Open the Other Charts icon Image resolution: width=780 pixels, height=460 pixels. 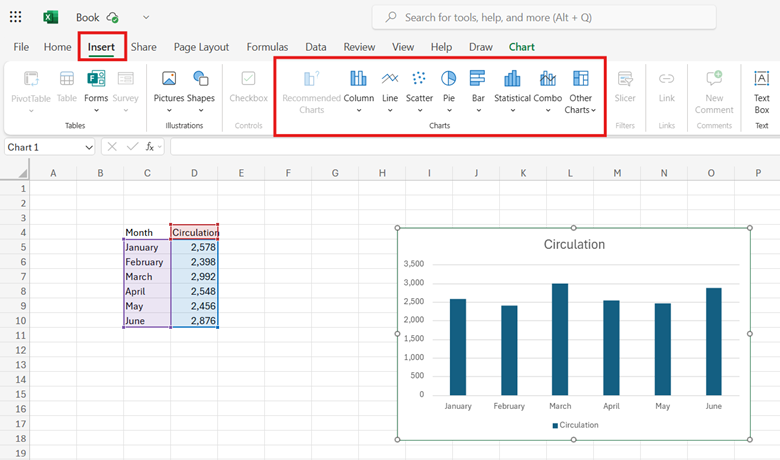point(581,79)
